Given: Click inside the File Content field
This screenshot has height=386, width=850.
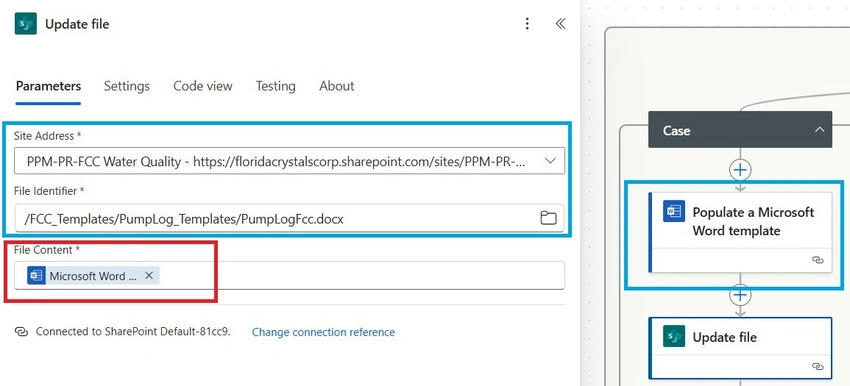Looking at the screenshot, I should [289, 275].
